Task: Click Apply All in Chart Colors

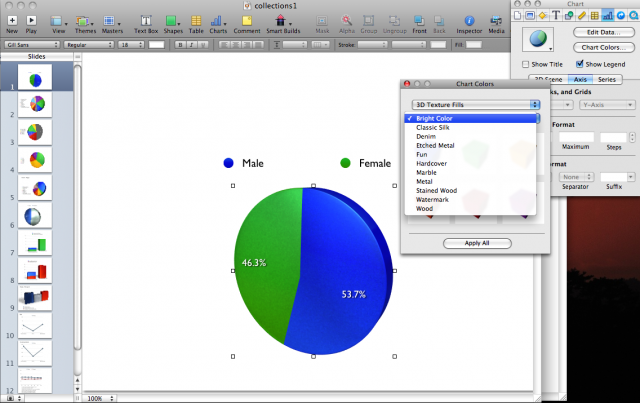Action: click(x=477, y=243)
